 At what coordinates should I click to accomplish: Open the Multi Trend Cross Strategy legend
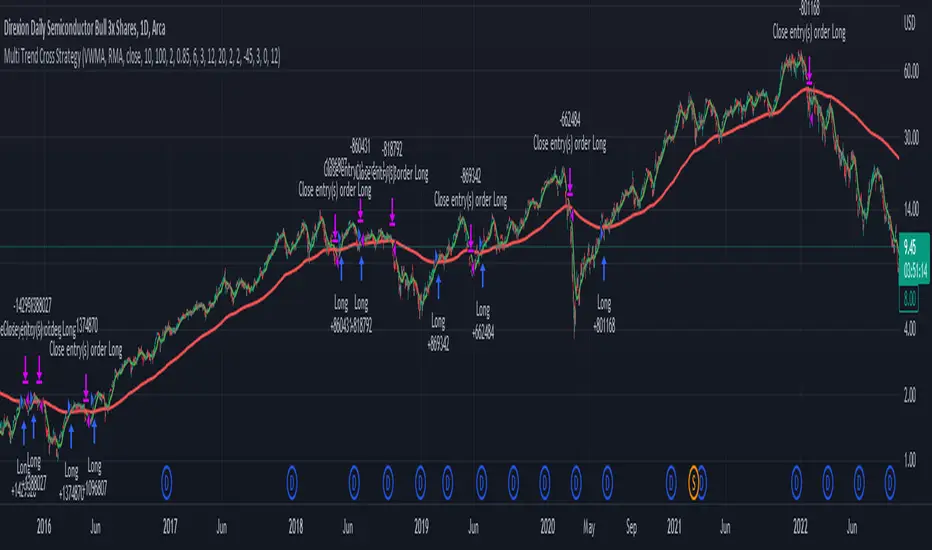coord(142,57)
